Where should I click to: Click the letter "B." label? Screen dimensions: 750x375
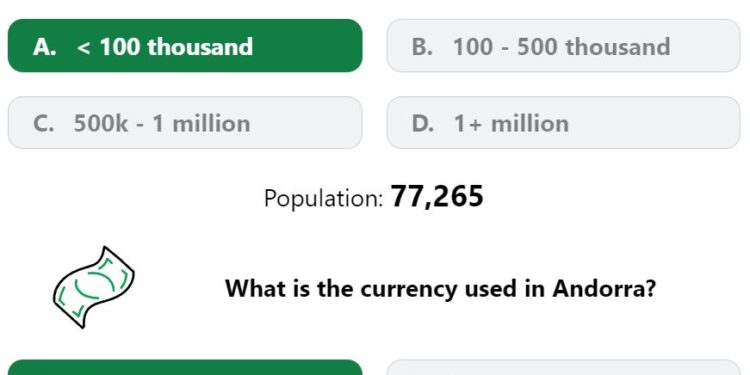click(422, 47)
